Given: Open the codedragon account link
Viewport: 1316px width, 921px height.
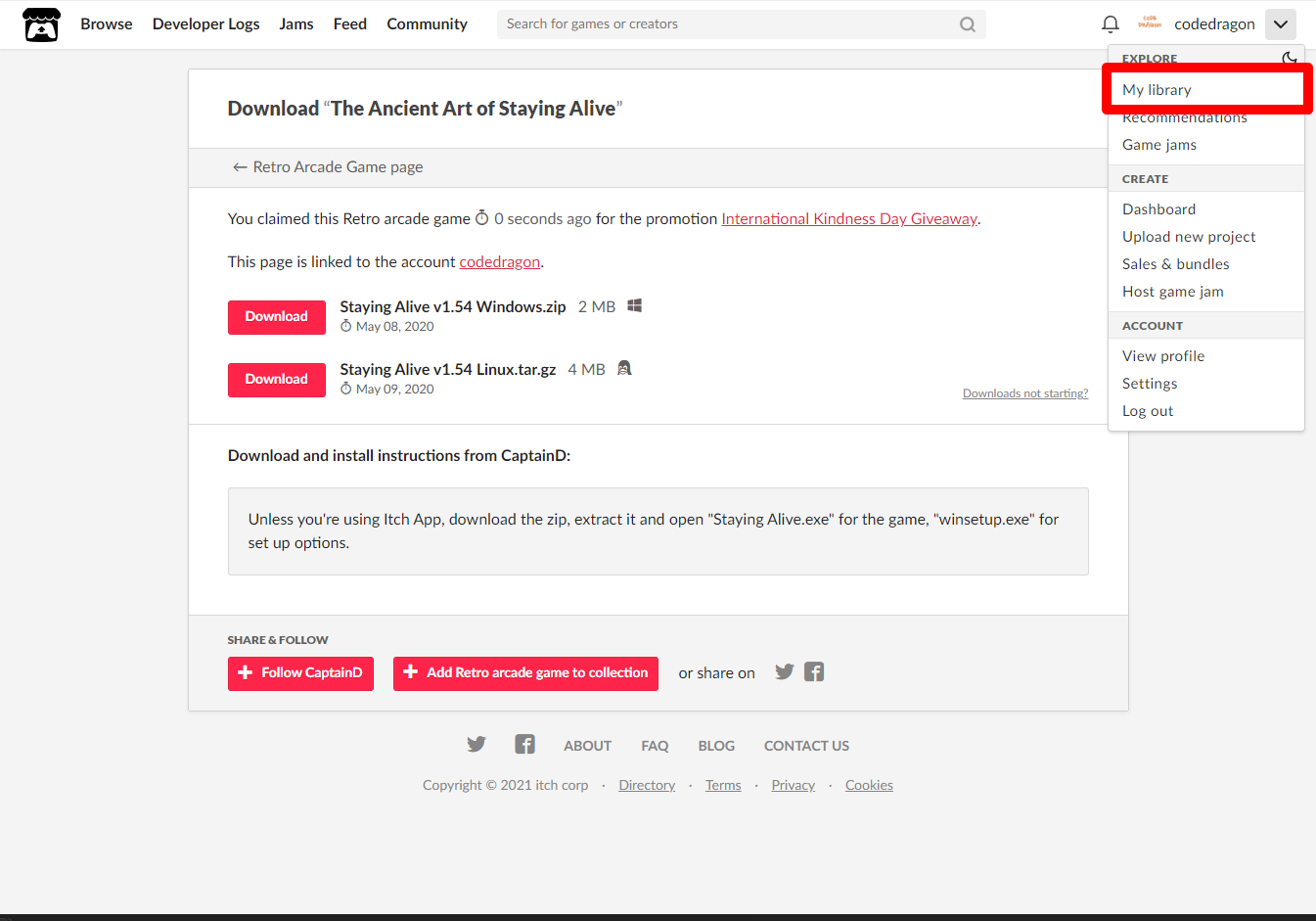Looking at the screenshot, I should (500, 262).
